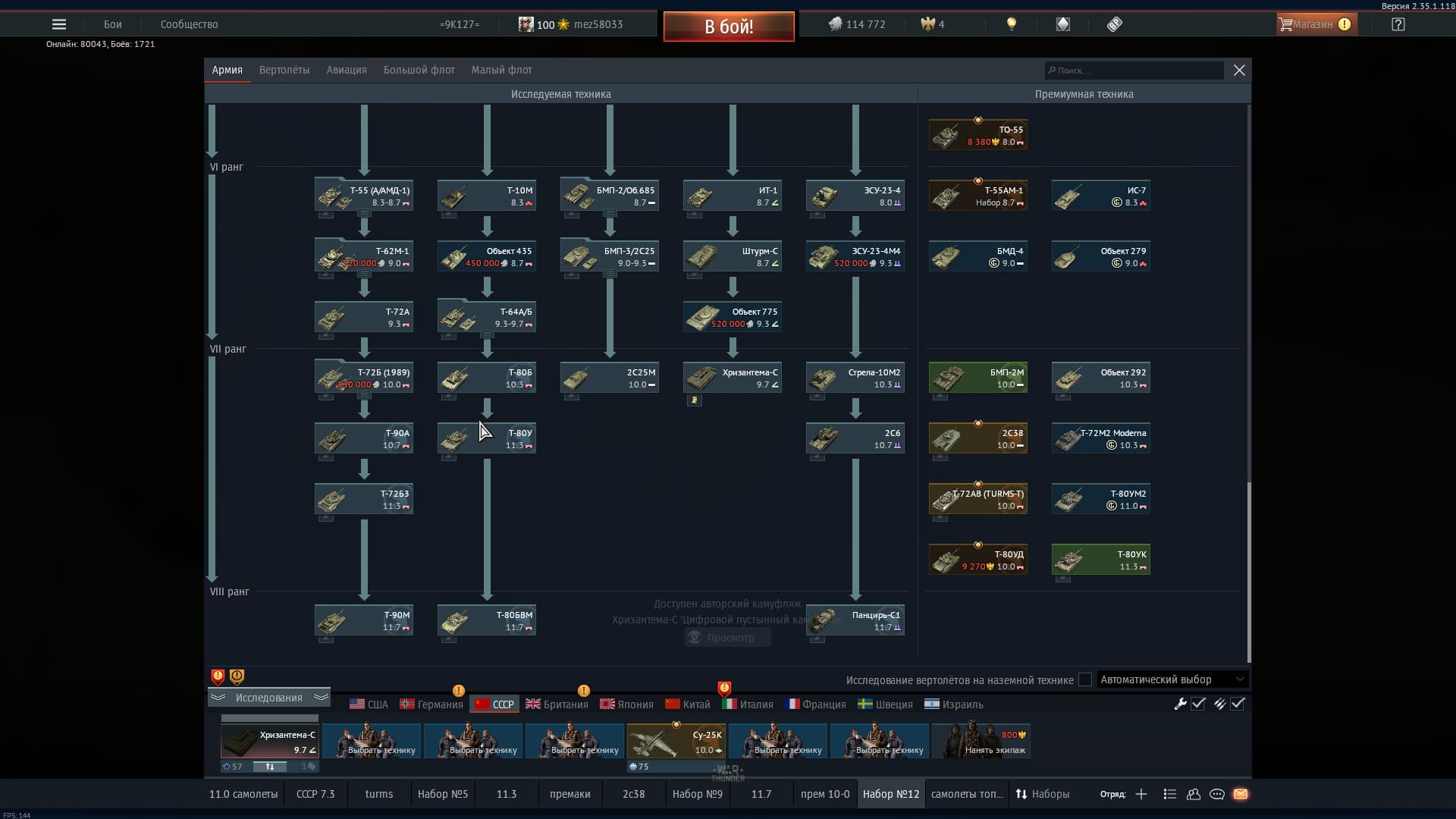The image size is (1456, 819).
Task: Click the wrench auto-repair icon
Action: (x=1180, y=704)
